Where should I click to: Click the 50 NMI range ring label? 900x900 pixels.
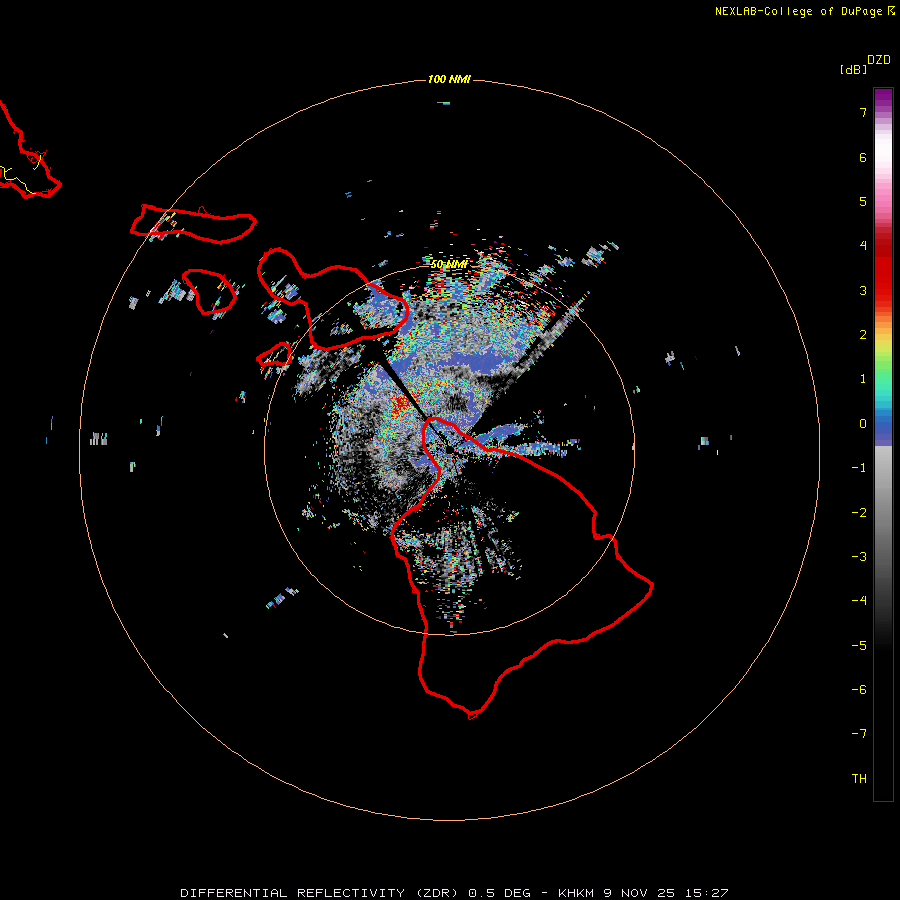coord(449,265)
